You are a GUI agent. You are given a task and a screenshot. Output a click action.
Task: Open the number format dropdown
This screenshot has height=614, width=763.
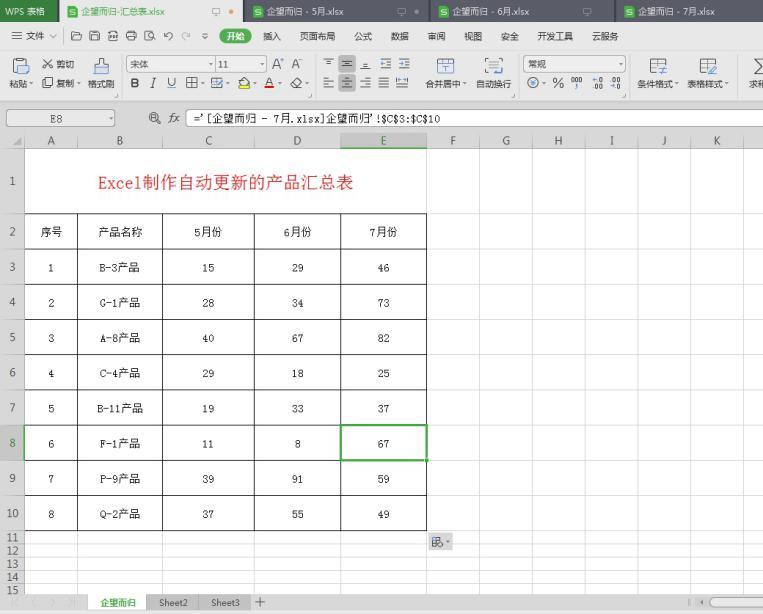(x=621, y=64)
